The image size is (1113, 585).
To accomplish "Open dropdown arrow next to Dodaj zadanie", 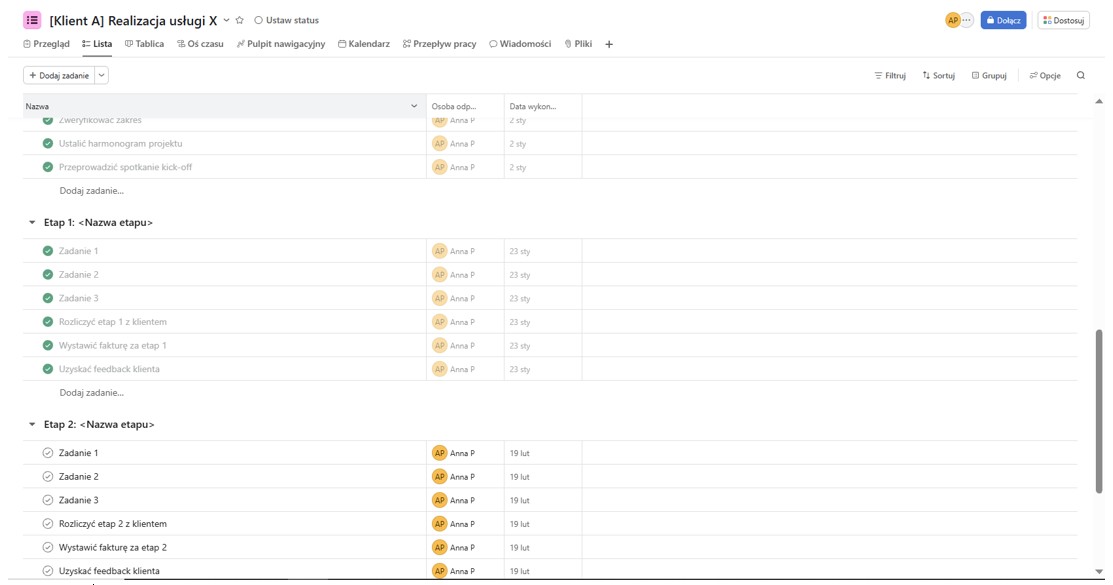I will 102,75.
